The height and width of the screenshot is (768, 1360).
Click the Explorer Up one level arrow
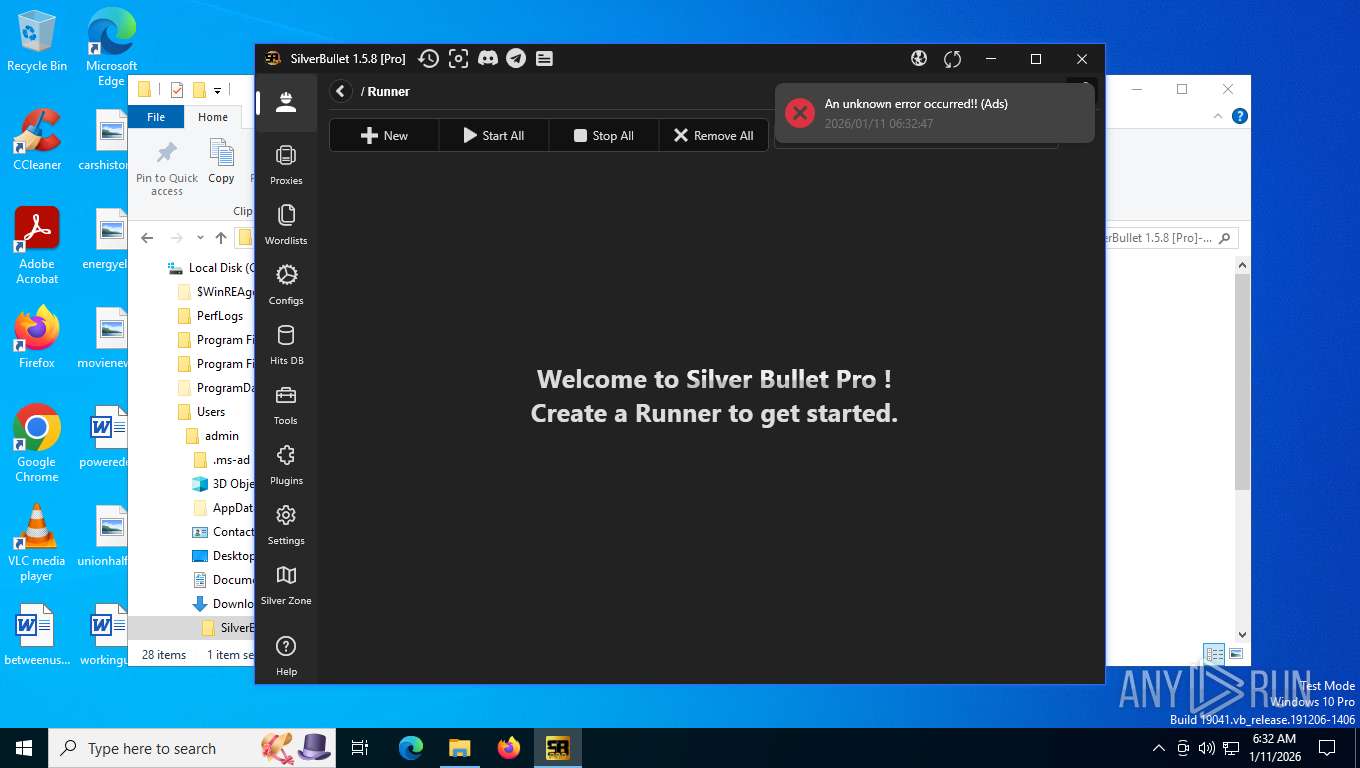[221, 238]
